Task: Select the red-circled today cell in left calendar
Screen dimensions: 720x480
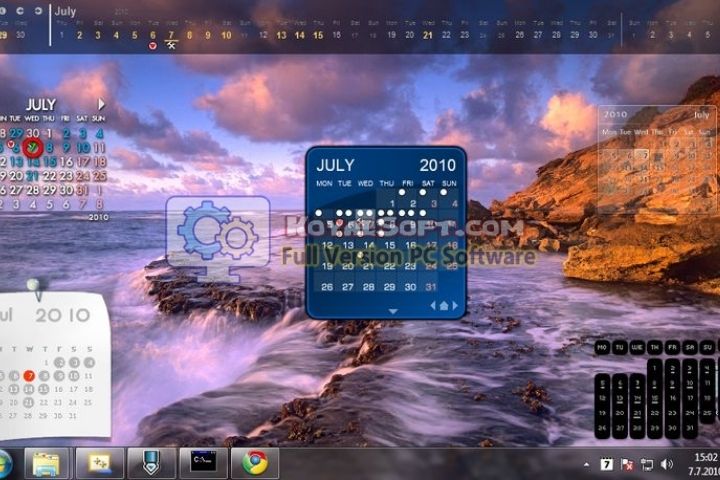Action: tap(33, 147)
